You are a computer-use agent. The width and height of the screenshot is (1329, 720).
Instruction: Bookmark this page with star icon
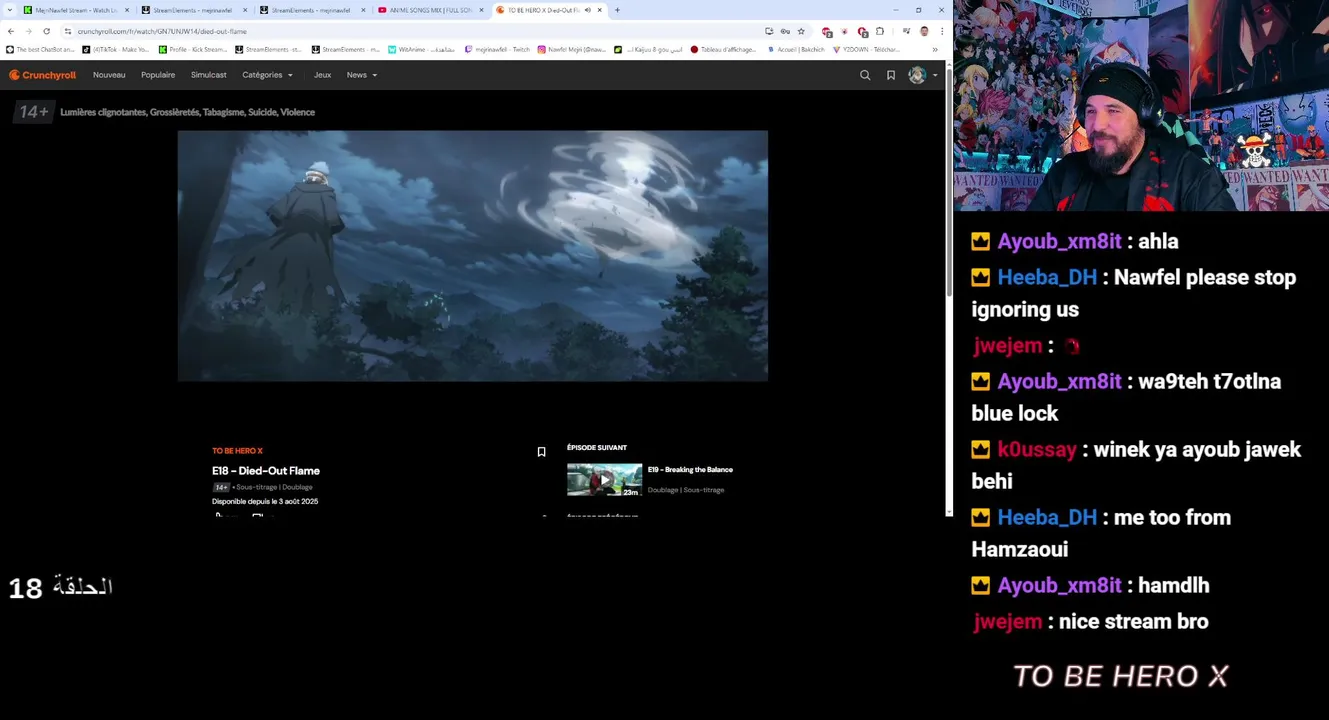point(801,31)
